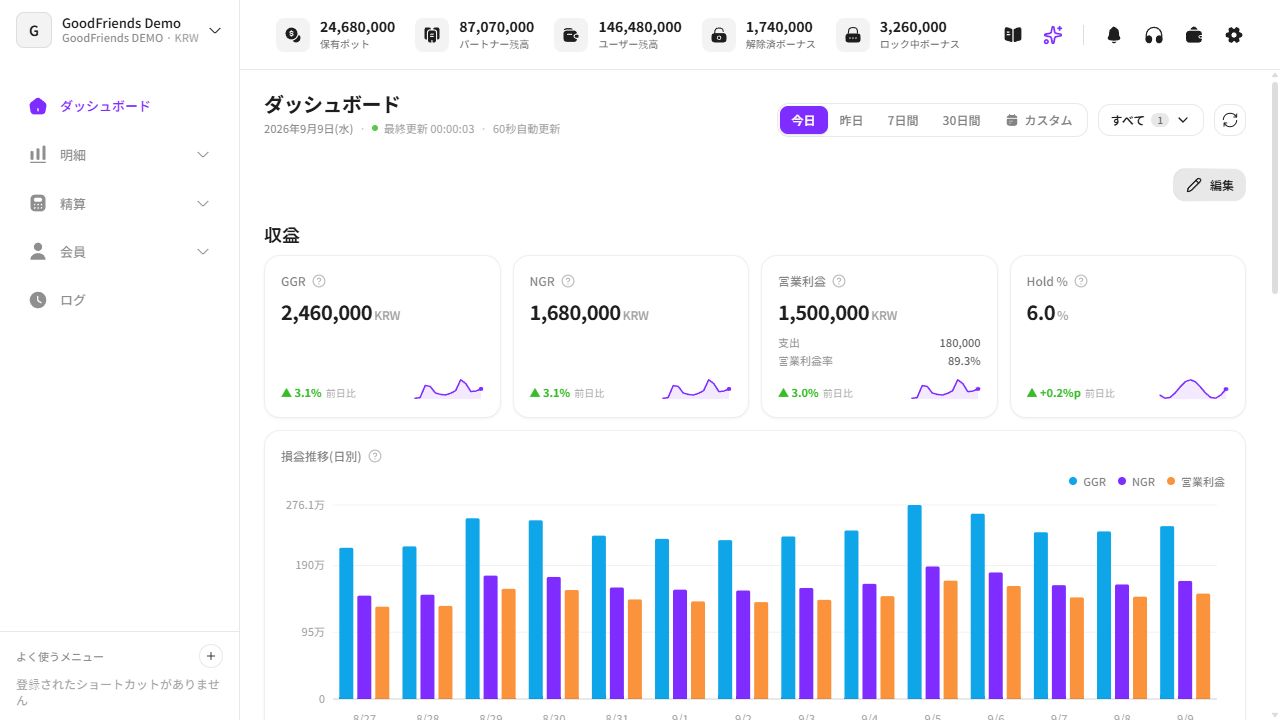Click the 60秒自動更新 text
Image resolution: width=1280 pixels, height=720 pixels.
526,129
